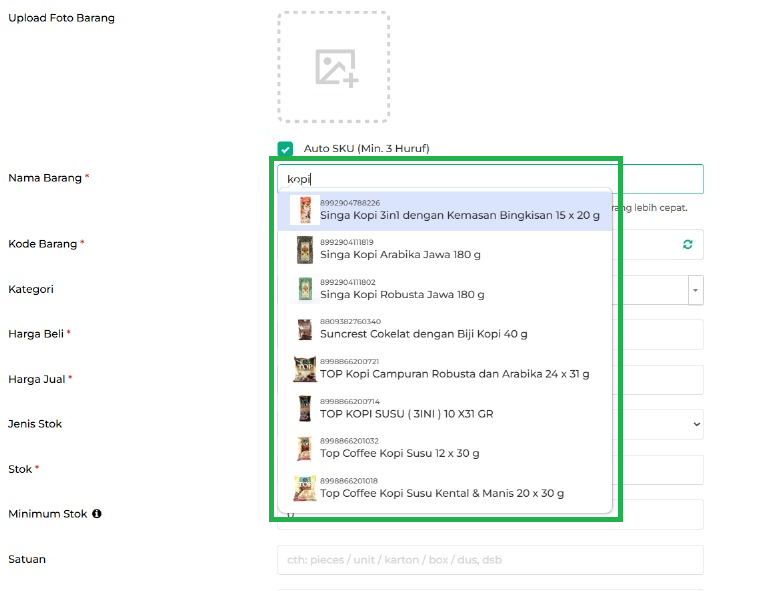Click the upload photo placeholder icon

tap(336, 68)
